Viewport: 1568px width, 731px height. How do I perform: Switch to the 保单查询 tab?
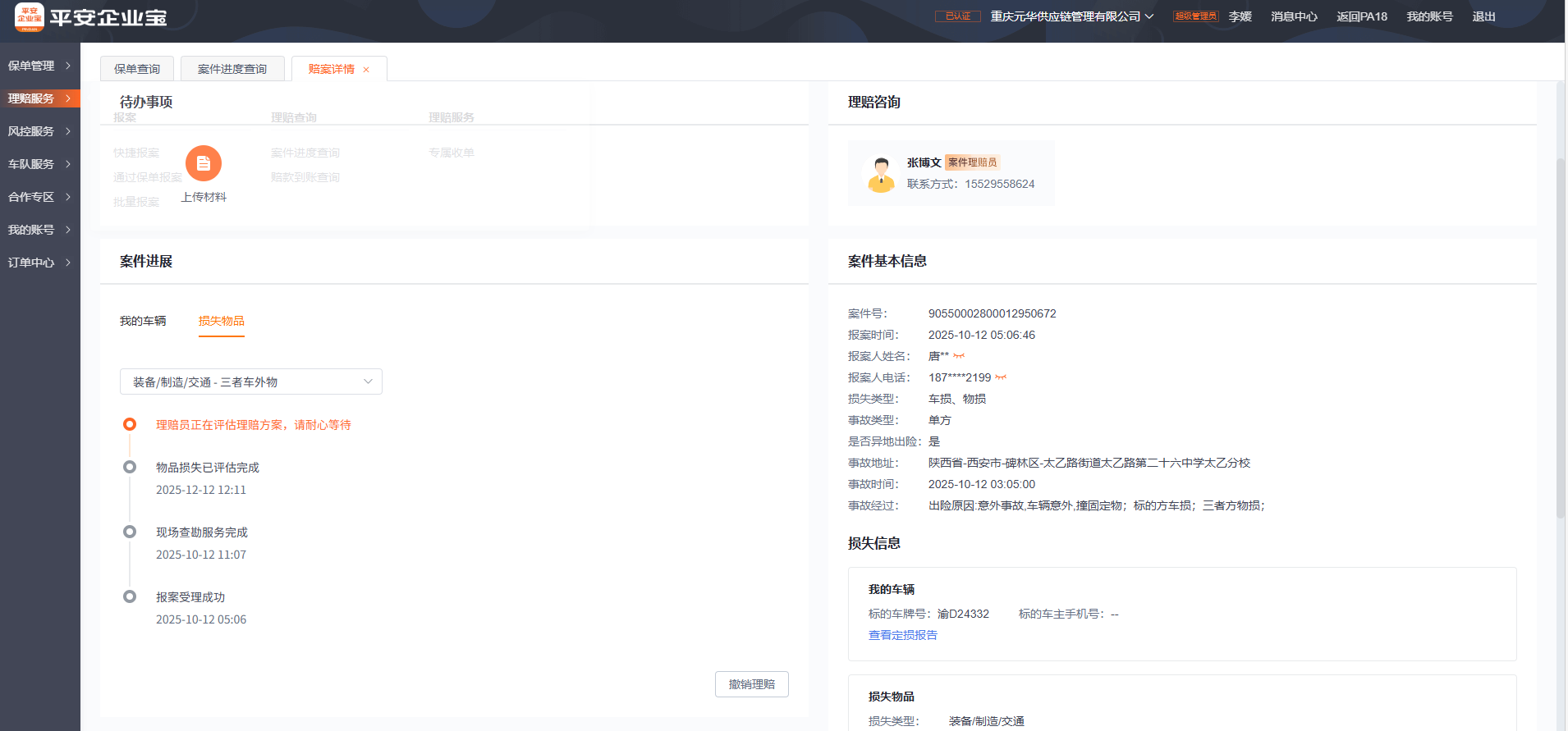click(137, 69)
